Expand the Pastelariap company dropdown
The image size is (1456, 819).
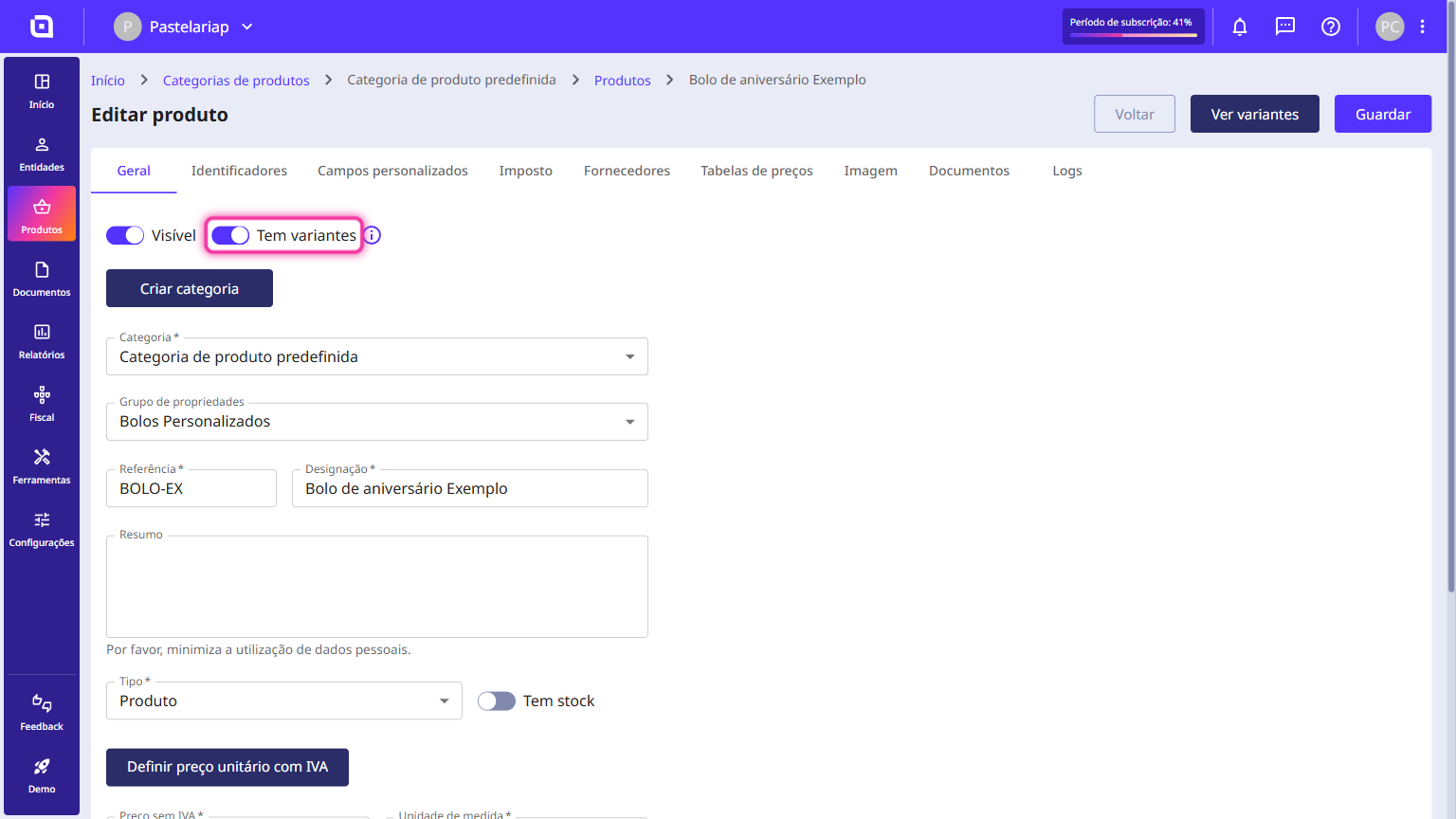click(x=185, y=27)
